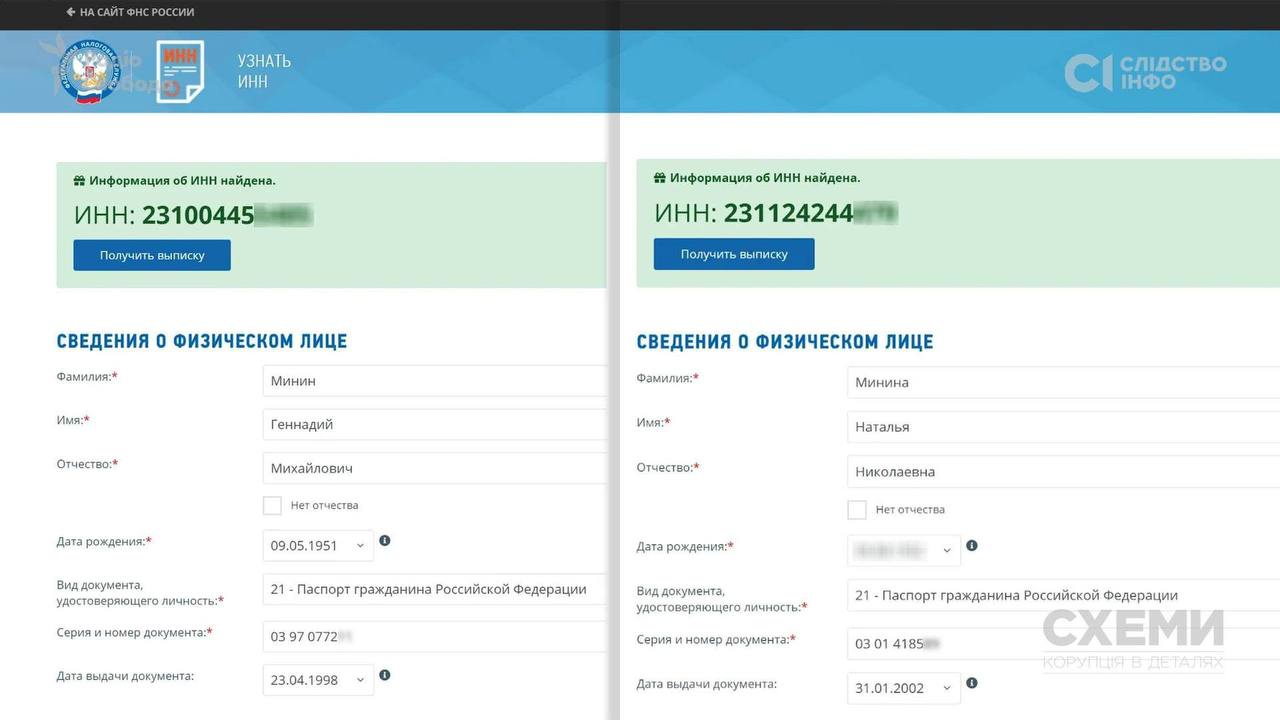Viewport: 1280px width, 720px height.
Task: Click info icon beside left birth date
Action: 385,541
